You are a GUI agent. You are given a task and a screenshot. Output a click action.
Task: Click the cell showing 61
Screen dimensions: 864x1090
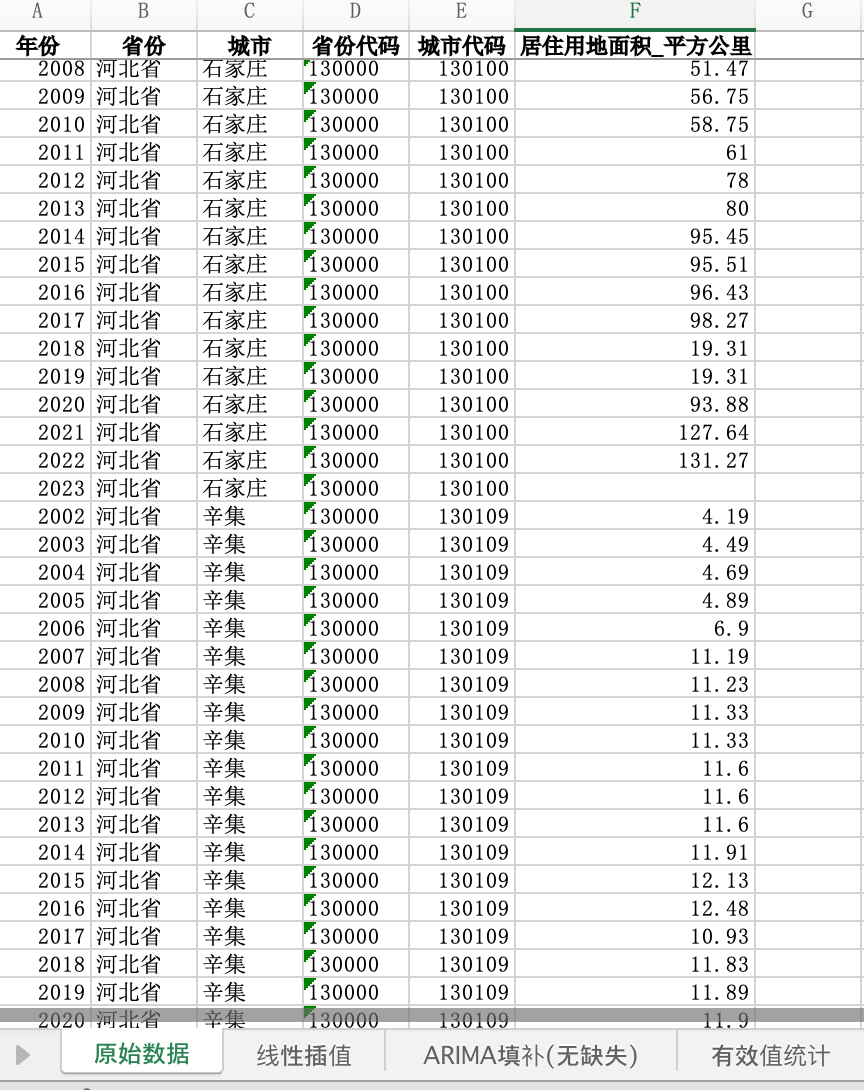(635, 152)
